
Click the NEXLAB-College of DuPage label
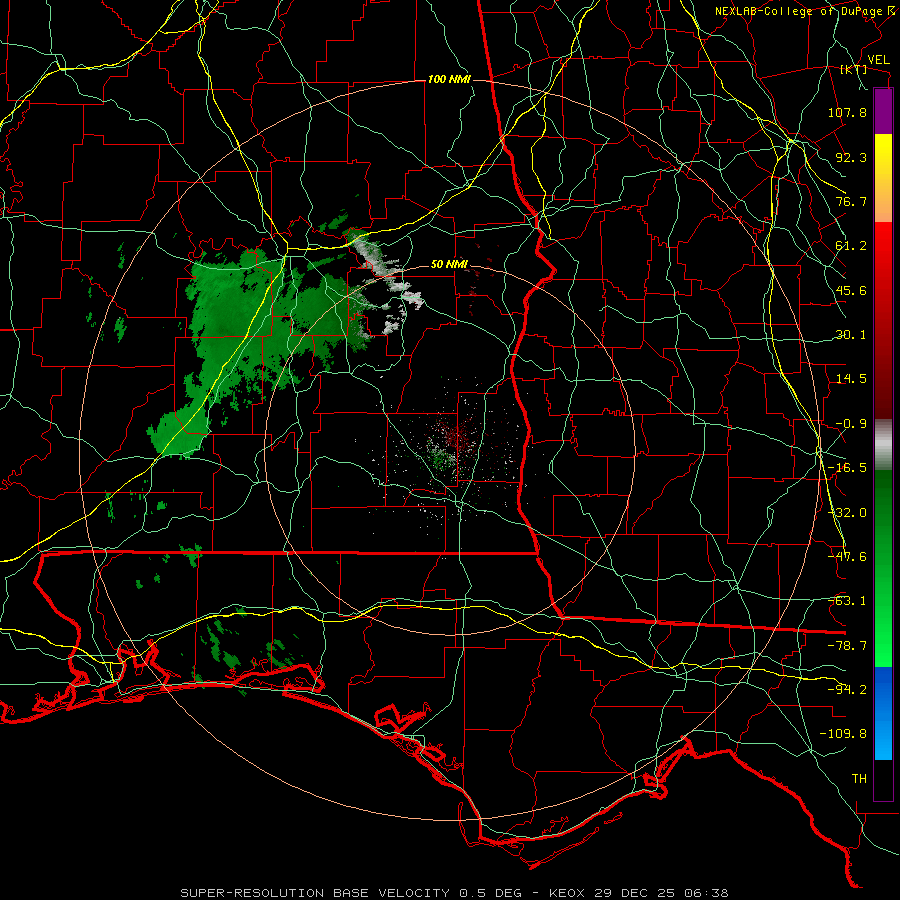pos(803,11)
